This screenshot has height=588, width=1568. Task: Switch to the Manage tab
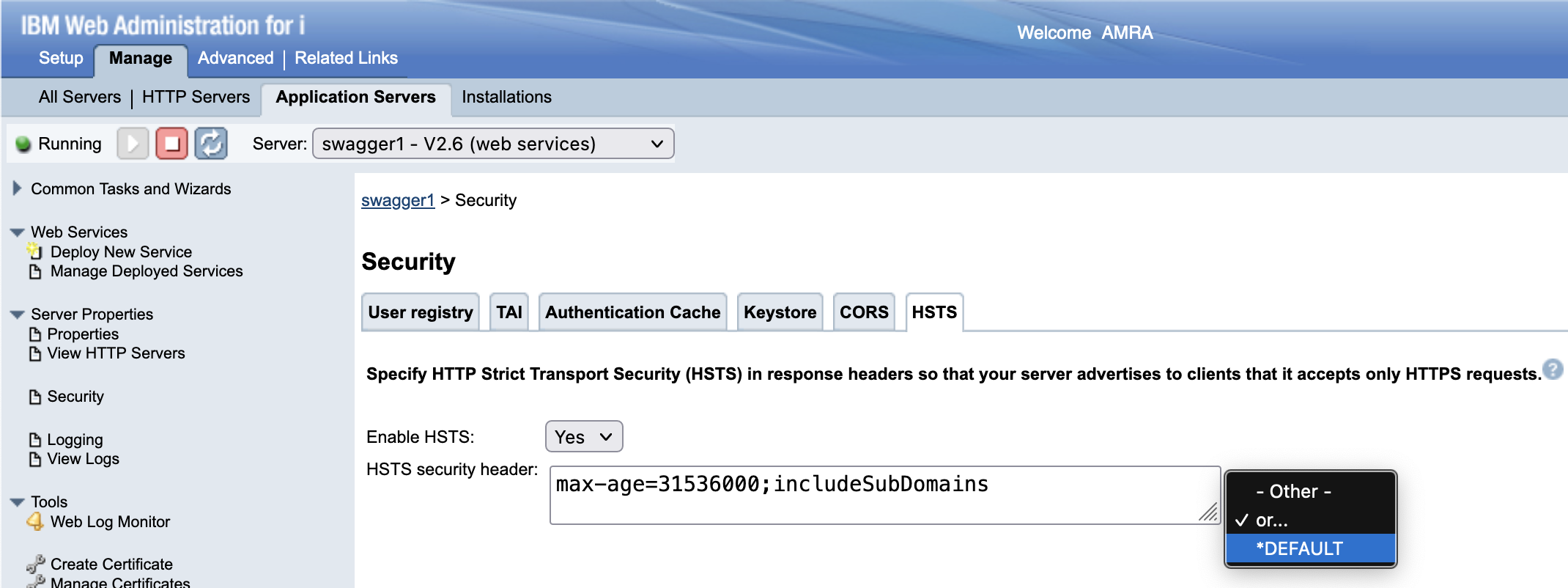(x=141, y=59)
